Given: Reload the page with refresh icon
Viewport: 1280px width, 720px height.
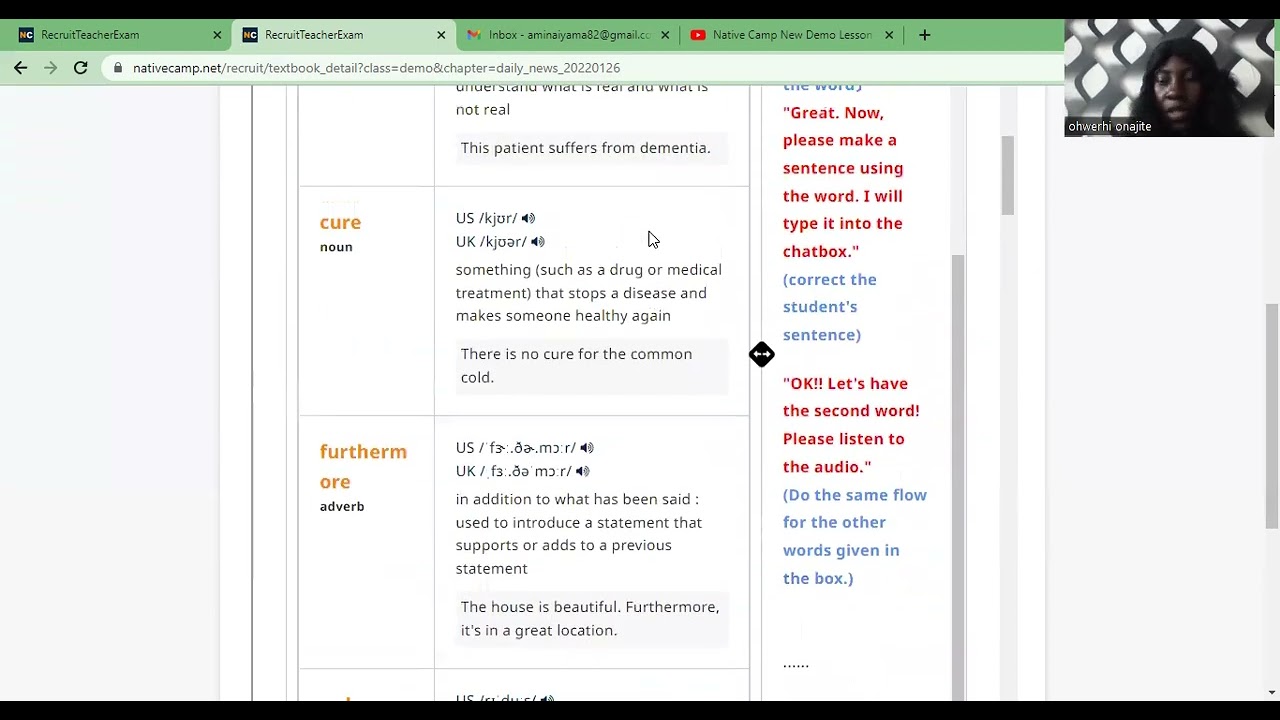Looking at the screenshot, I should pyautogui.click(x=81, y=68).
